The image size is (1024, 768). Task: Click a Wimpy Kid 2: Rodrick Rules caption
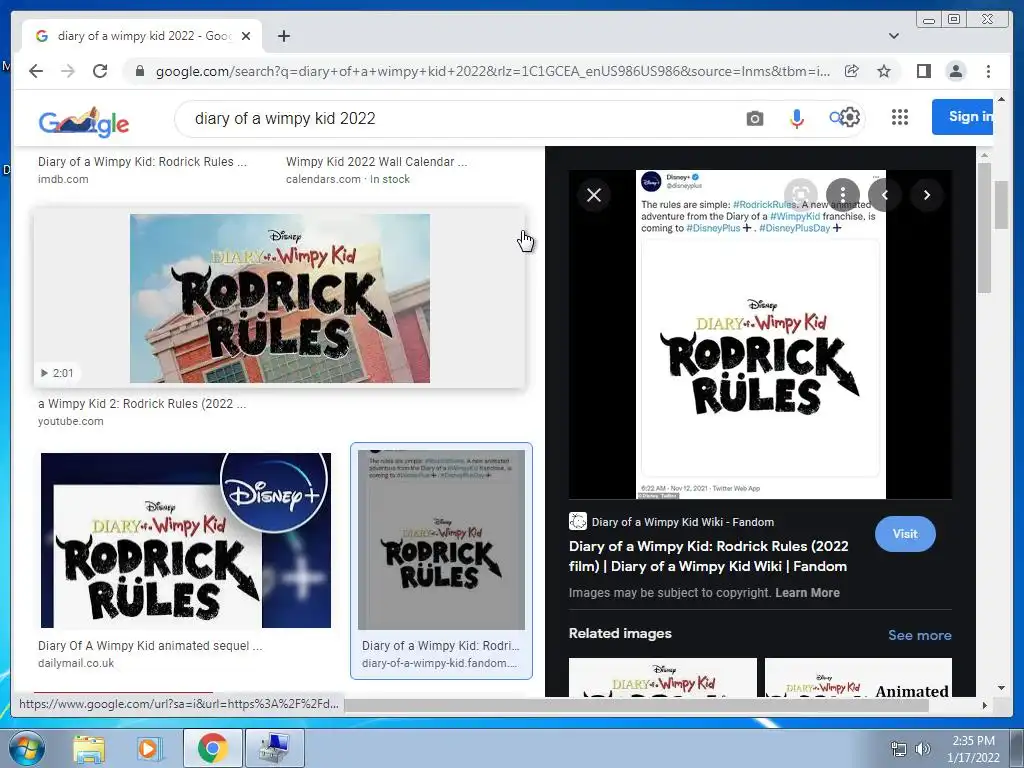click(x=142, y=404)
